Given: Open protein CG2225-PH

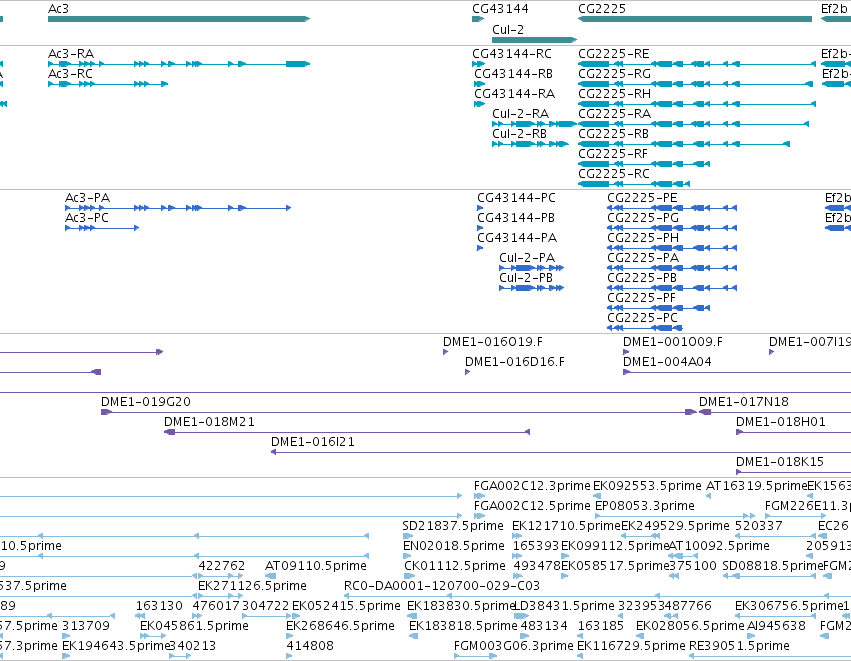Looking at the screenshot, I should tap(643, 238).
